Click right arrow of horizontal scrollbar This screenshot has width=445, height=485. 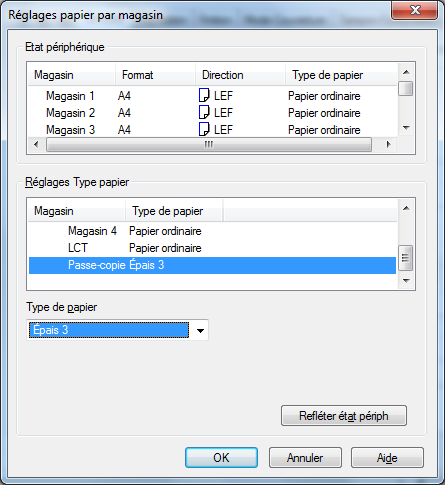(x=388, y=145)
